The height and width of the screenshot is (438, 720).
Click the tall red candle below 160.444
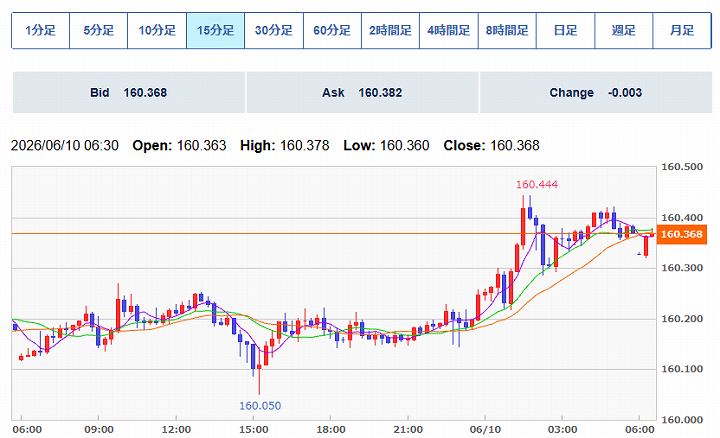coord(523,226)
